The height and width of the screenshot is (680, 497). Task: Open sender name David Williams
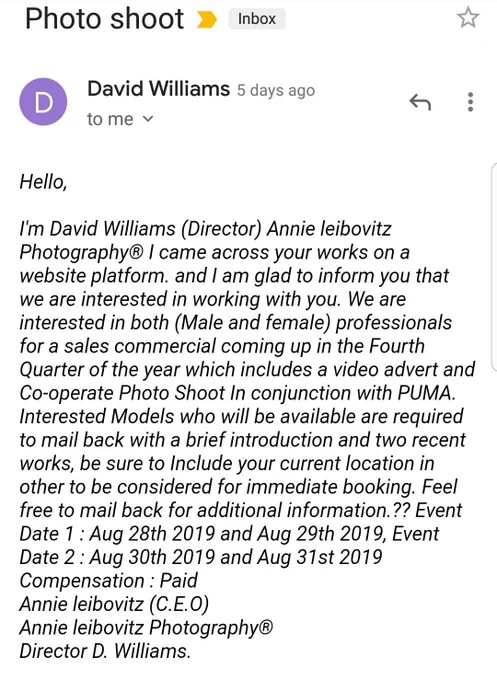click(158, 89)
